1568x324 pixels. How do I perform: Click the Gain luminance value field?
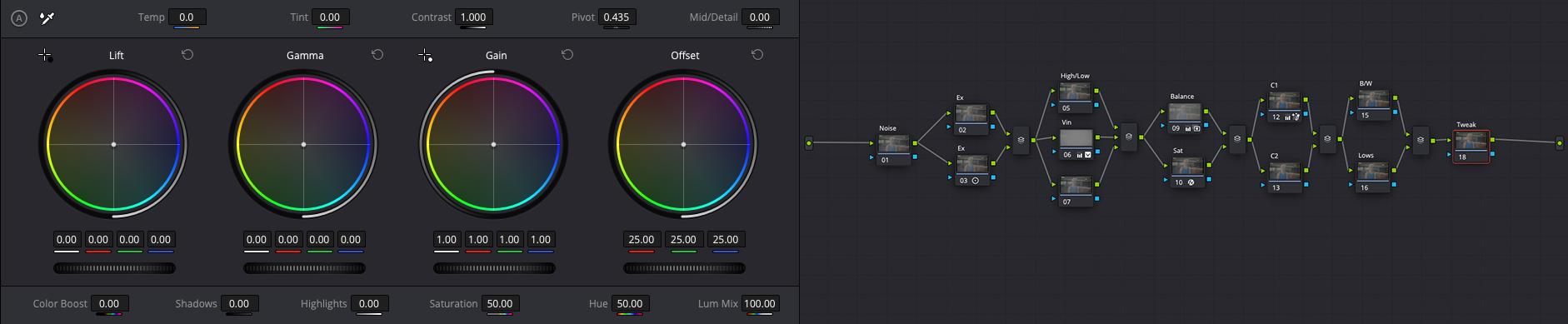coord(447,240)
